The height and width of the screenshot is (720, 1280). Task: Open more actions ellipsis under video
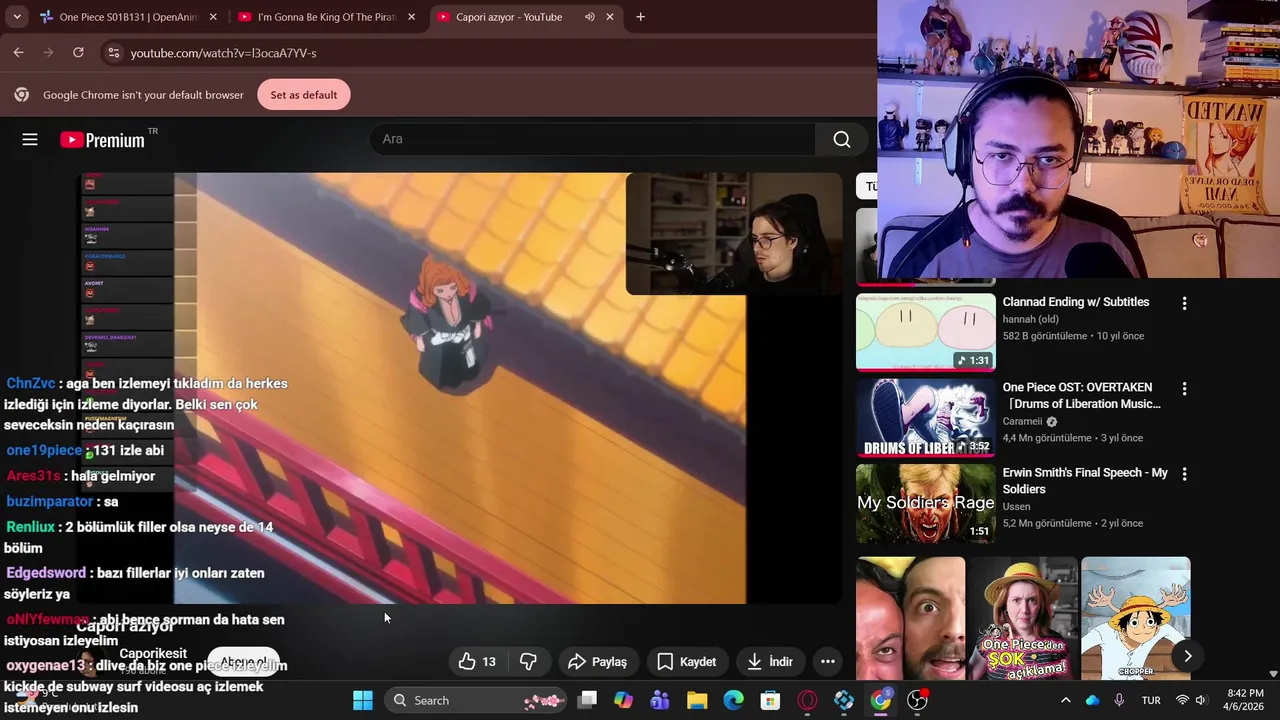tap(828, 661)
